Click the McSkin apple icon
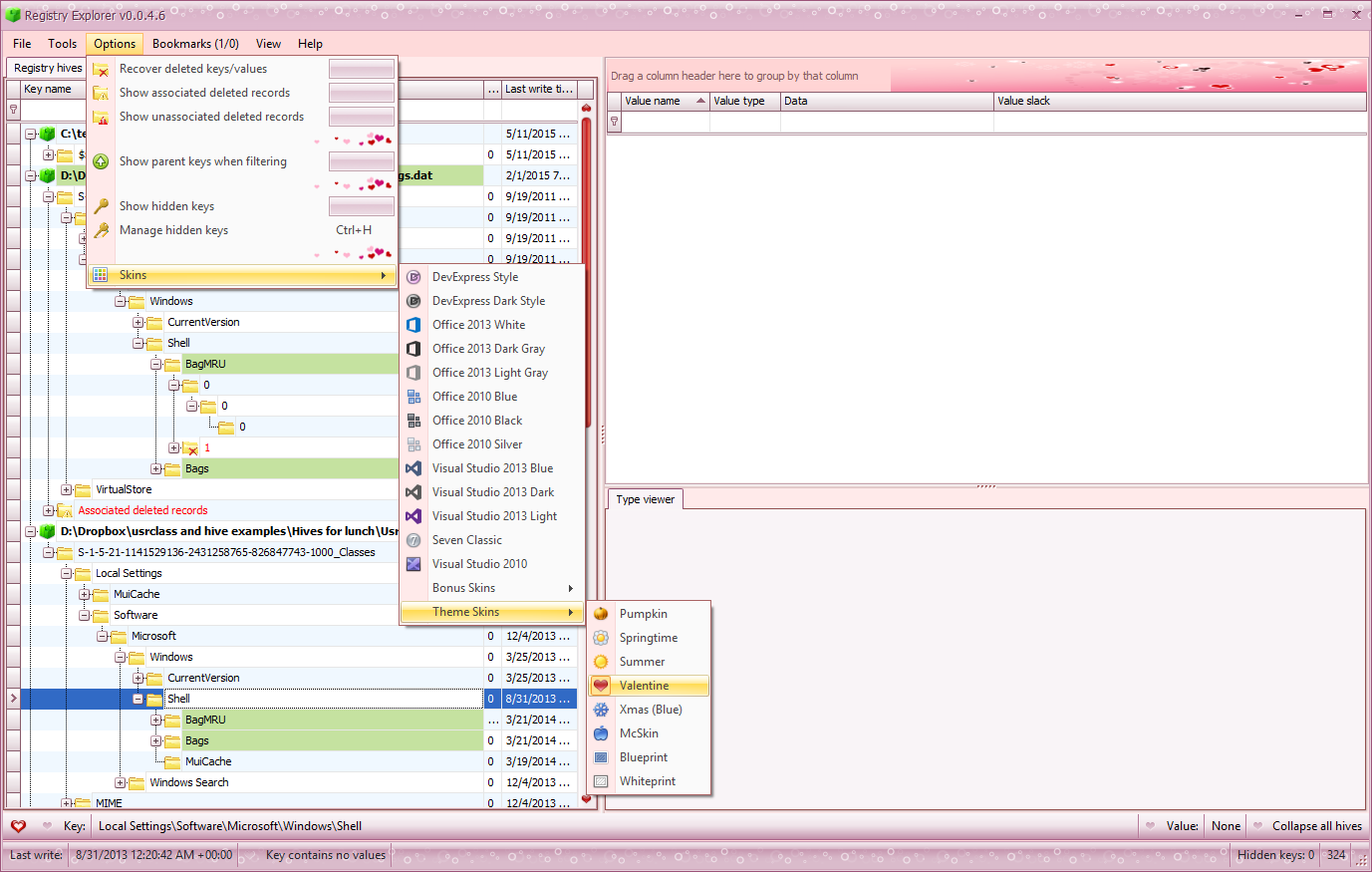The width and height of the screenshot is (1372, 872). (601, 733)
